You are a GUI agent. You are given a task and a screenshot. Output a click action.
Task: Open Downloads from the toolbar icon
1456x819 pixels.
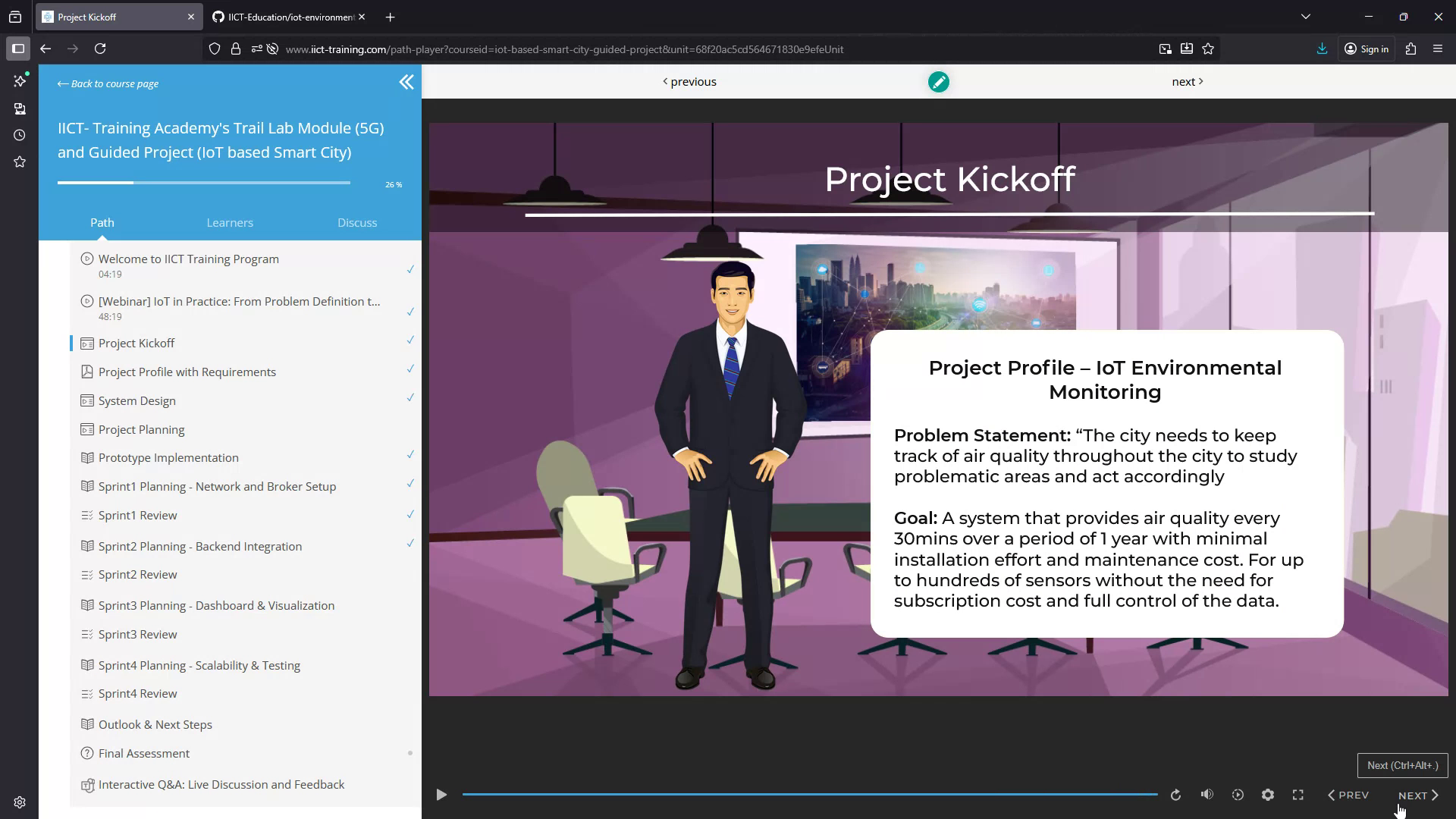coord(1322,49)
